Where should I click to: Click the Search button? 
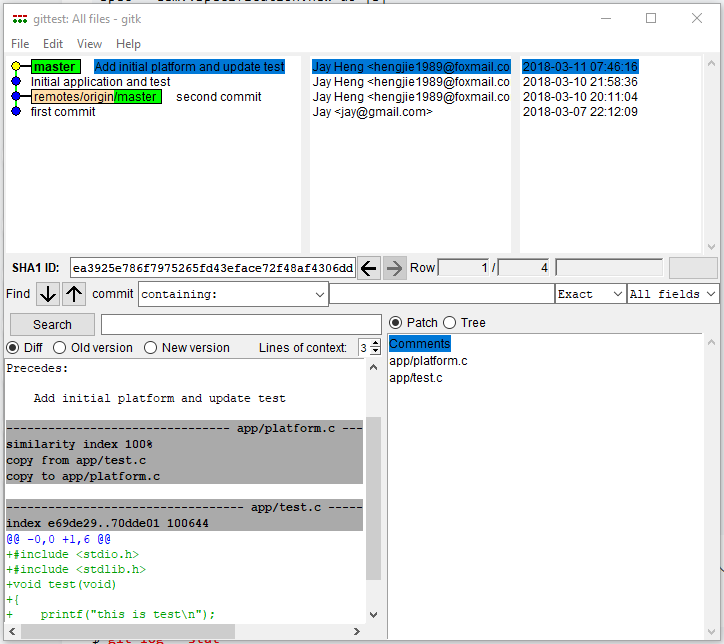click(x=52, y=325)
